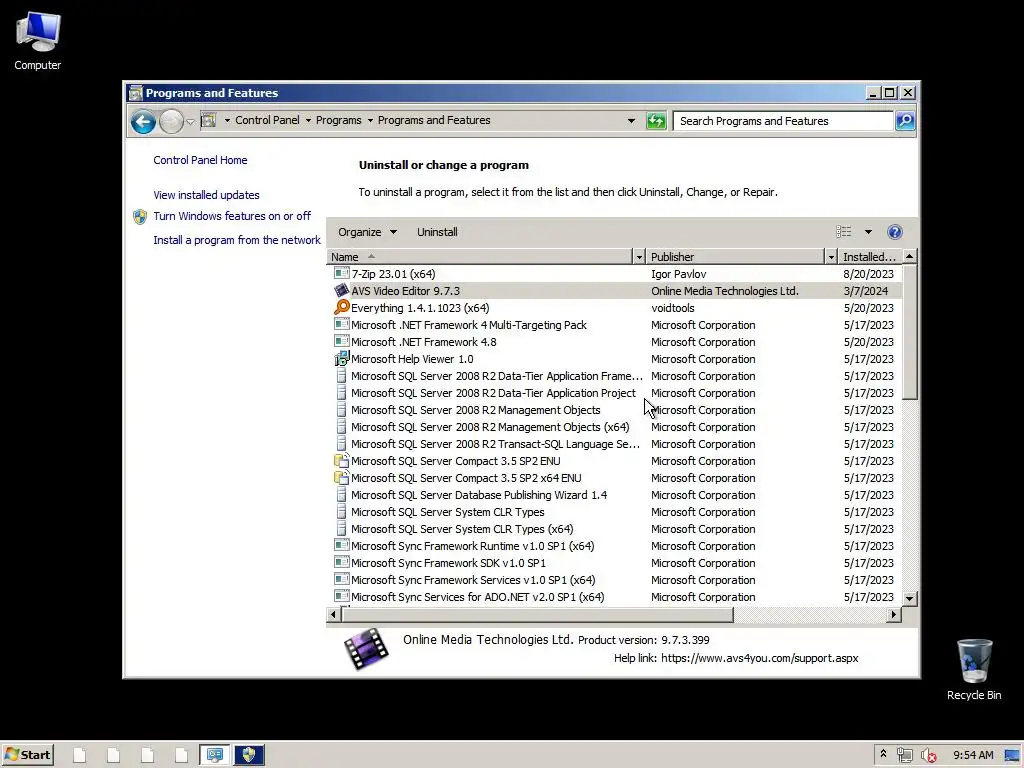This screenshot has height=768, width=1024.
Task: Go back with the blue Back arrow
Action: click(x=143, y=121)
